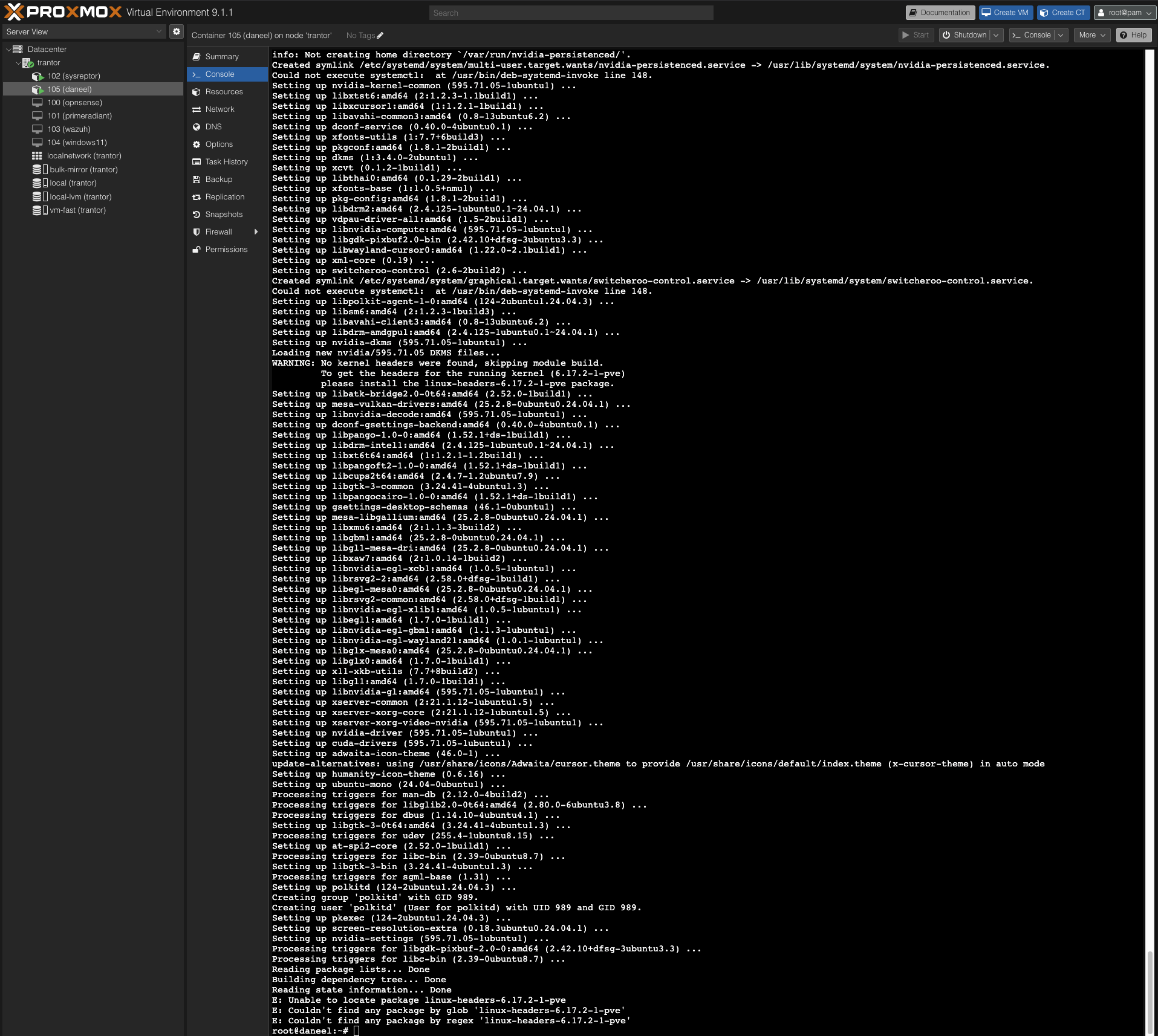Open the Documentation page
The image size is (1158, 1036).
940,13
